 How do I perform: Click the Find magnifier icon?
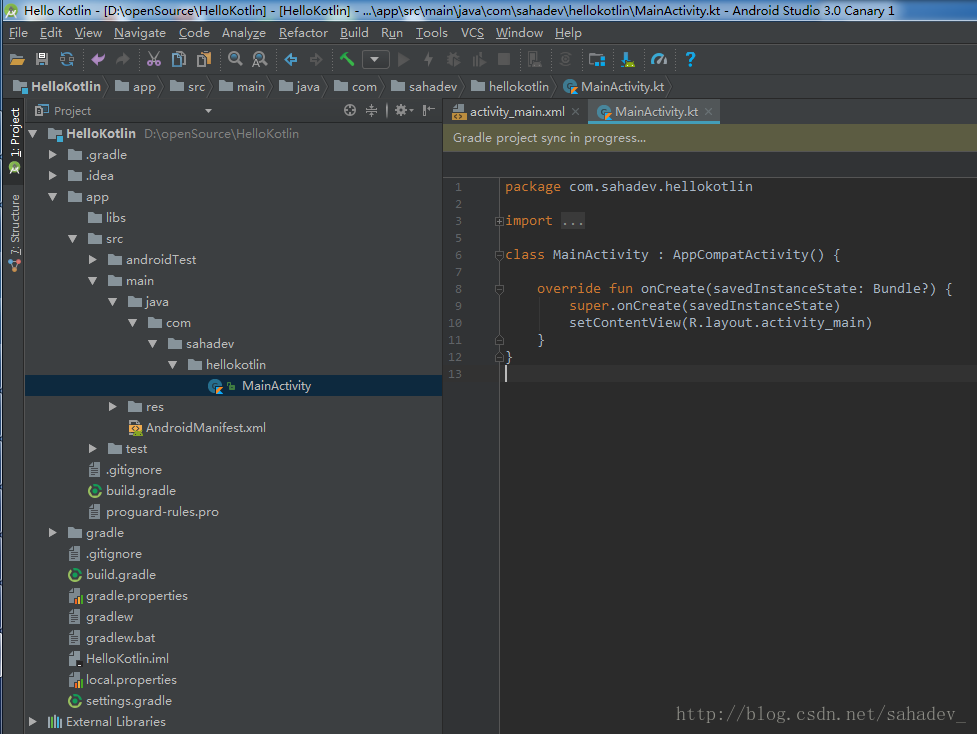click(x=235, y=60)
